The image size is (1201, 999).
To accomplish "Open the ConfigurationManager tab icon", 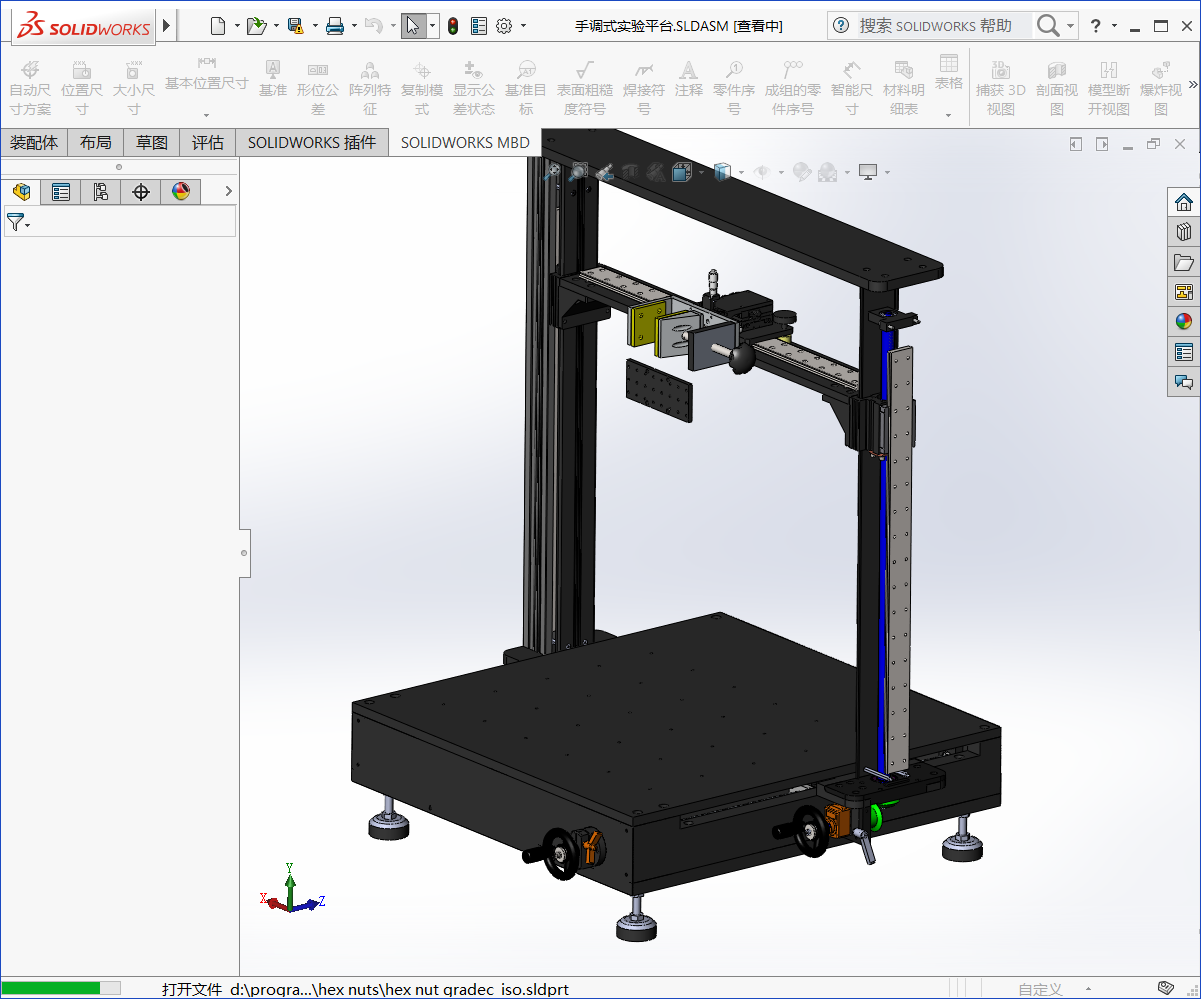I will point(101,192).
